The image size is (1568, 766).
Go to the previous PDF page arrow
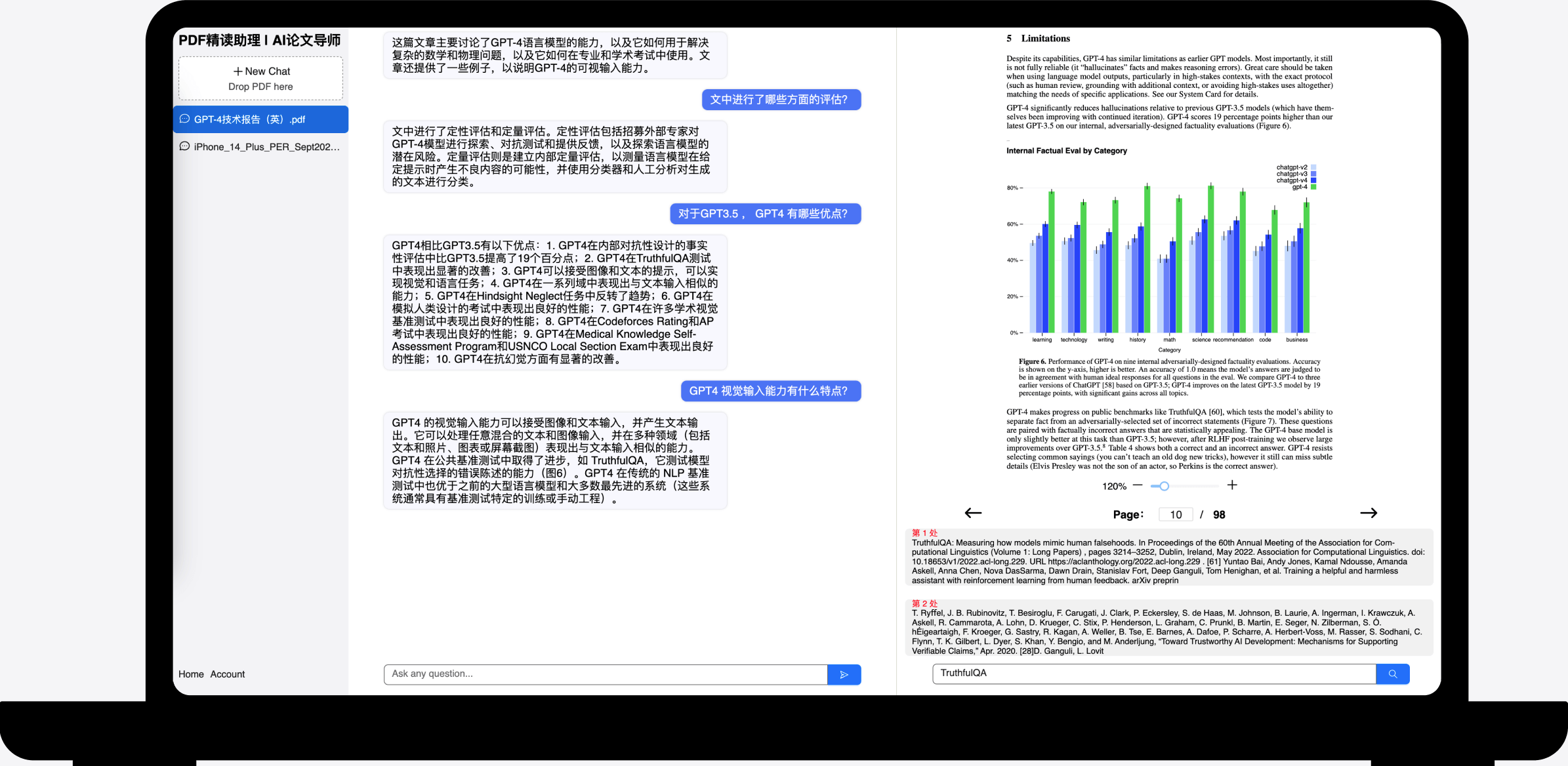[973, 513]
